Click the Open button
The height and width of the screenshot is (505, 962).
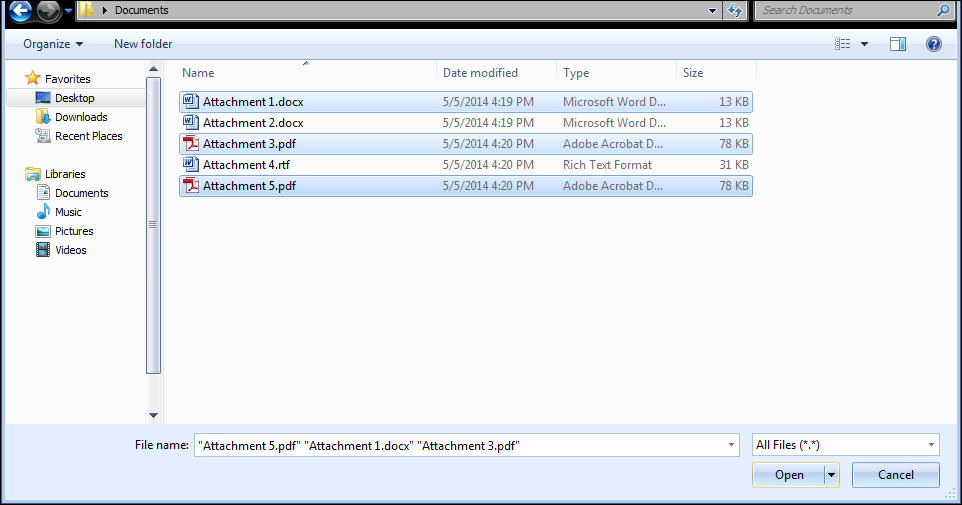pos(788,475)
